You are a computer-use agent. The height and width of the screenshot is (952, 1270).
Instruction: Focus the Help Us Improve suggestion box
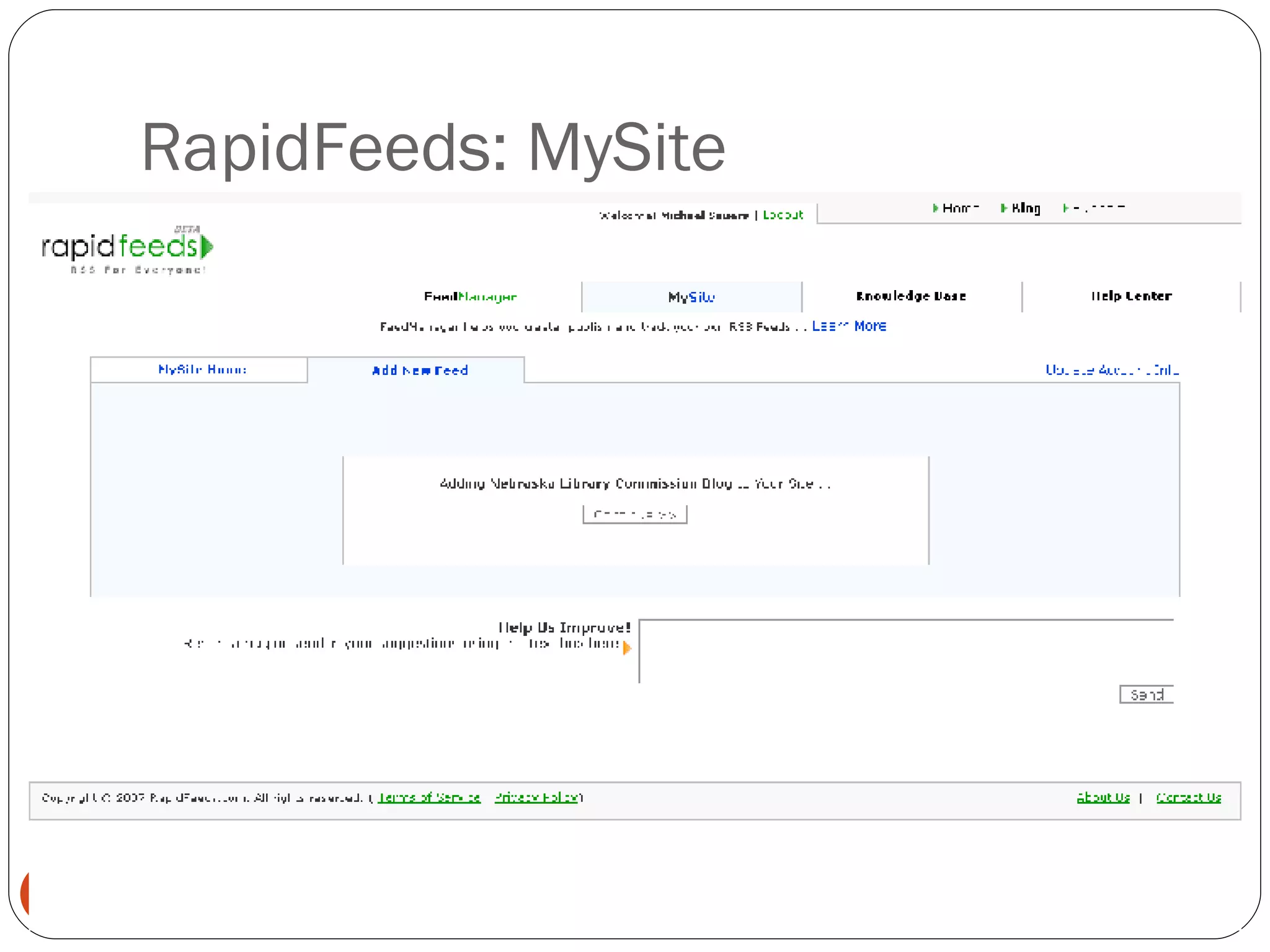[x=906, y=651]
